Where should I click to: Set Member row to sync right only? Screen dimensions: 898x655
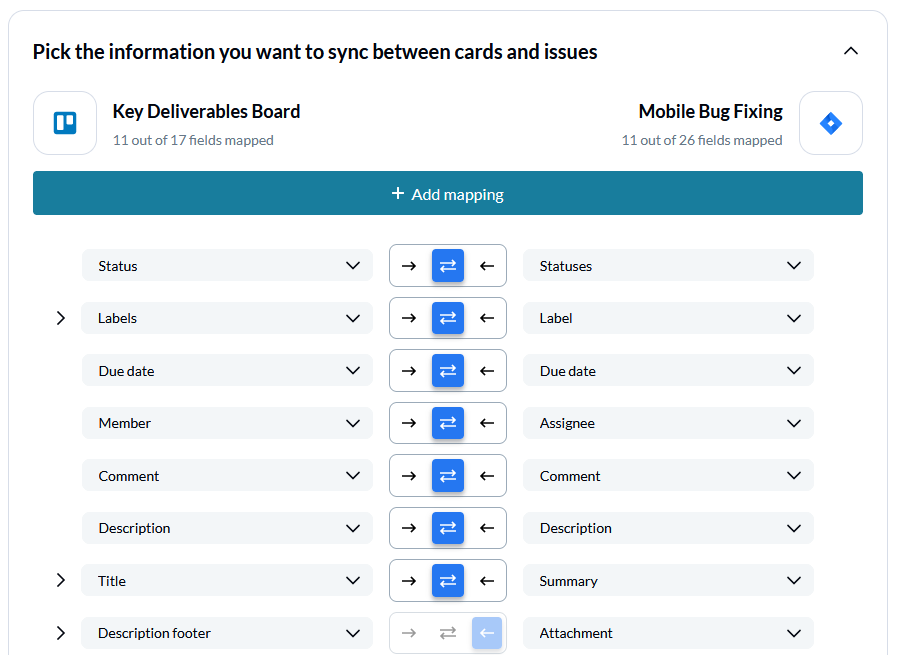coord(409,423)
